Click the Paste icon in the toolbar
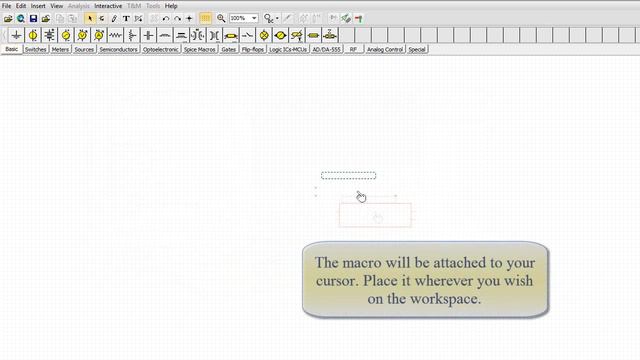 click(72, 18)
